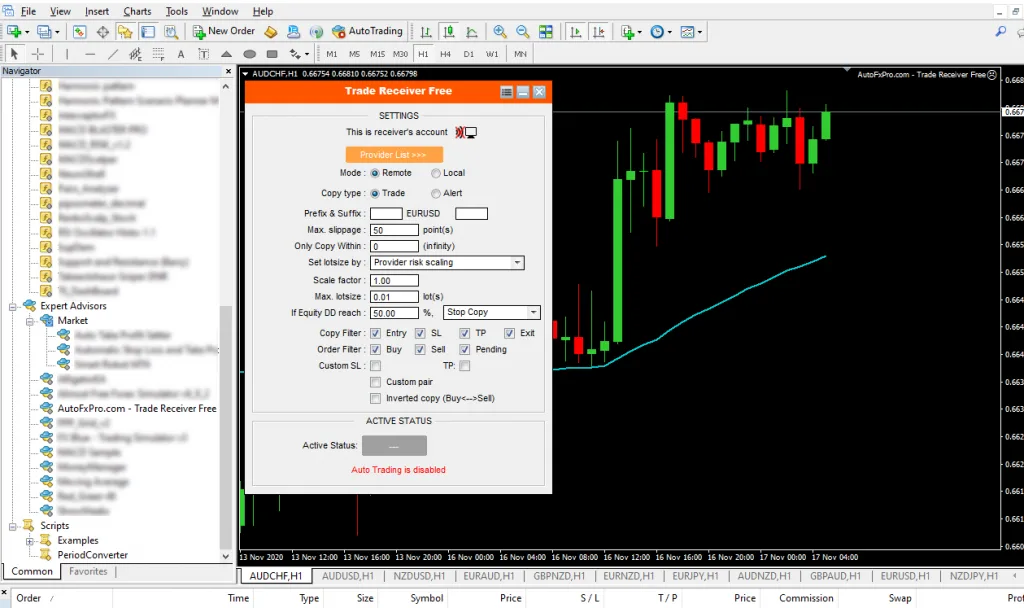Click the New Chart toolbar icon
This screenshot has width=1024, height=608.
(14, 31)
